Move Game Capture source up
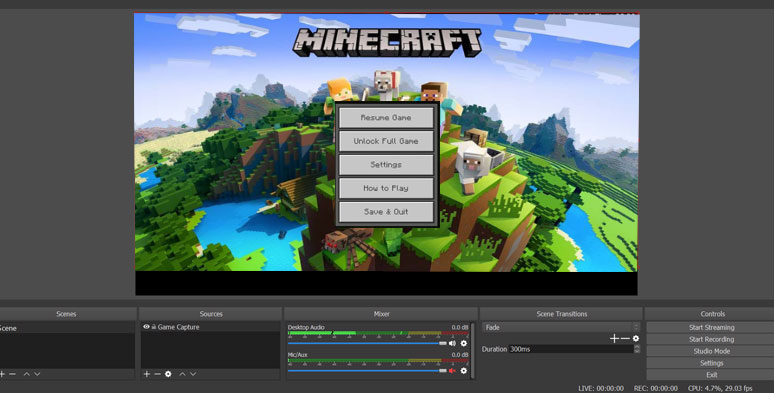Image resolution: width=774 pixels, height=393 pixels. tap(182, 374)
